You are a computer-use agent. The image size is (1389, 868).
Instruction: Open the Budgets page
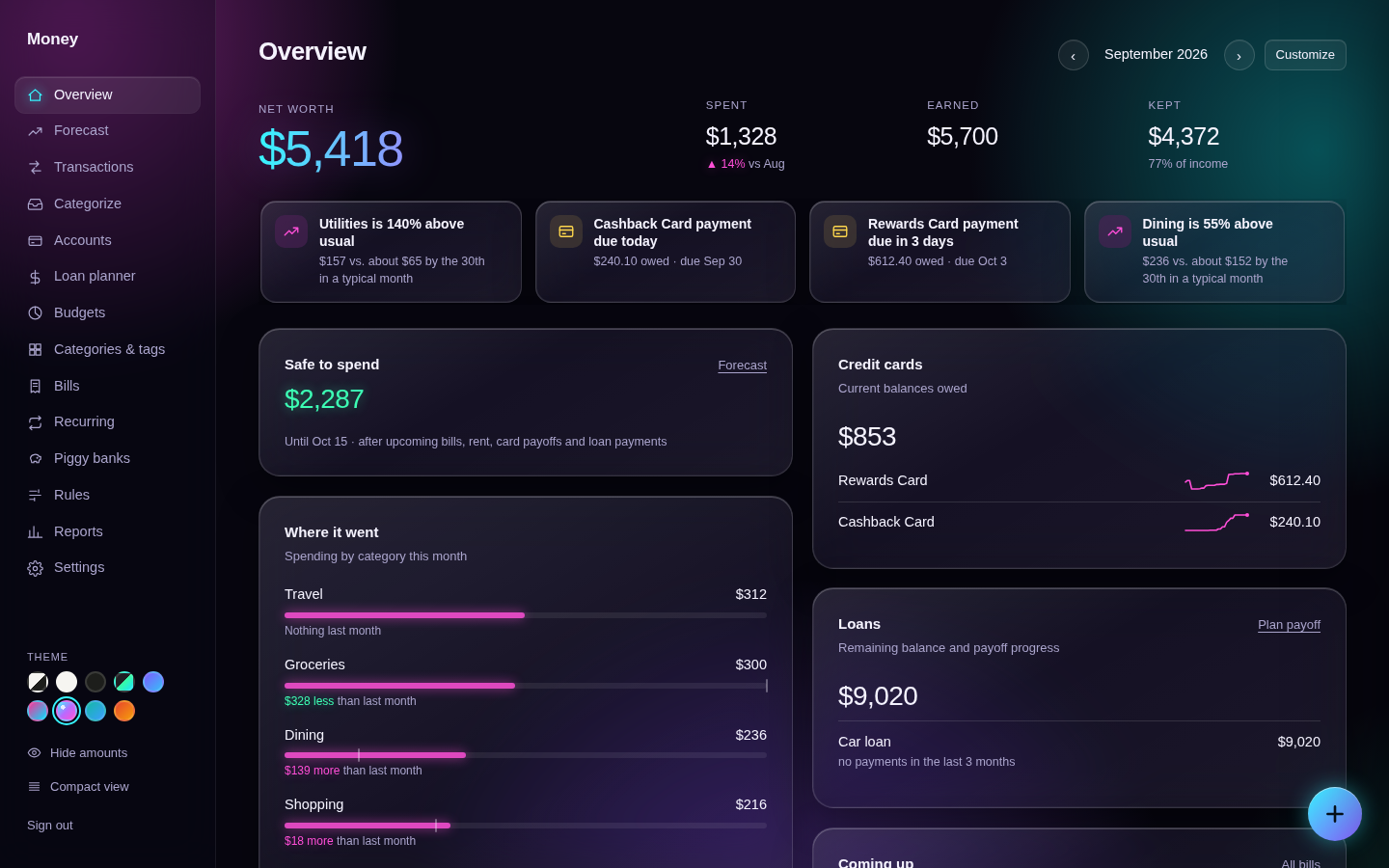tap(107, 313)
